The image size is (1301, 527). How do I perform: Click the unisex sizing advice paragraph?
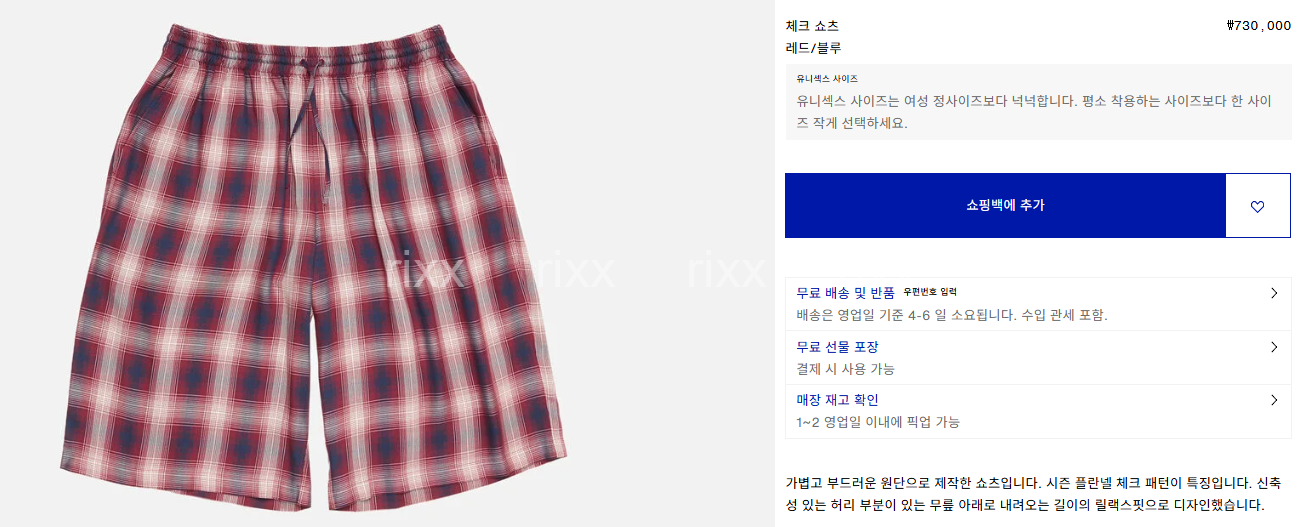(x=1033, y=113)
